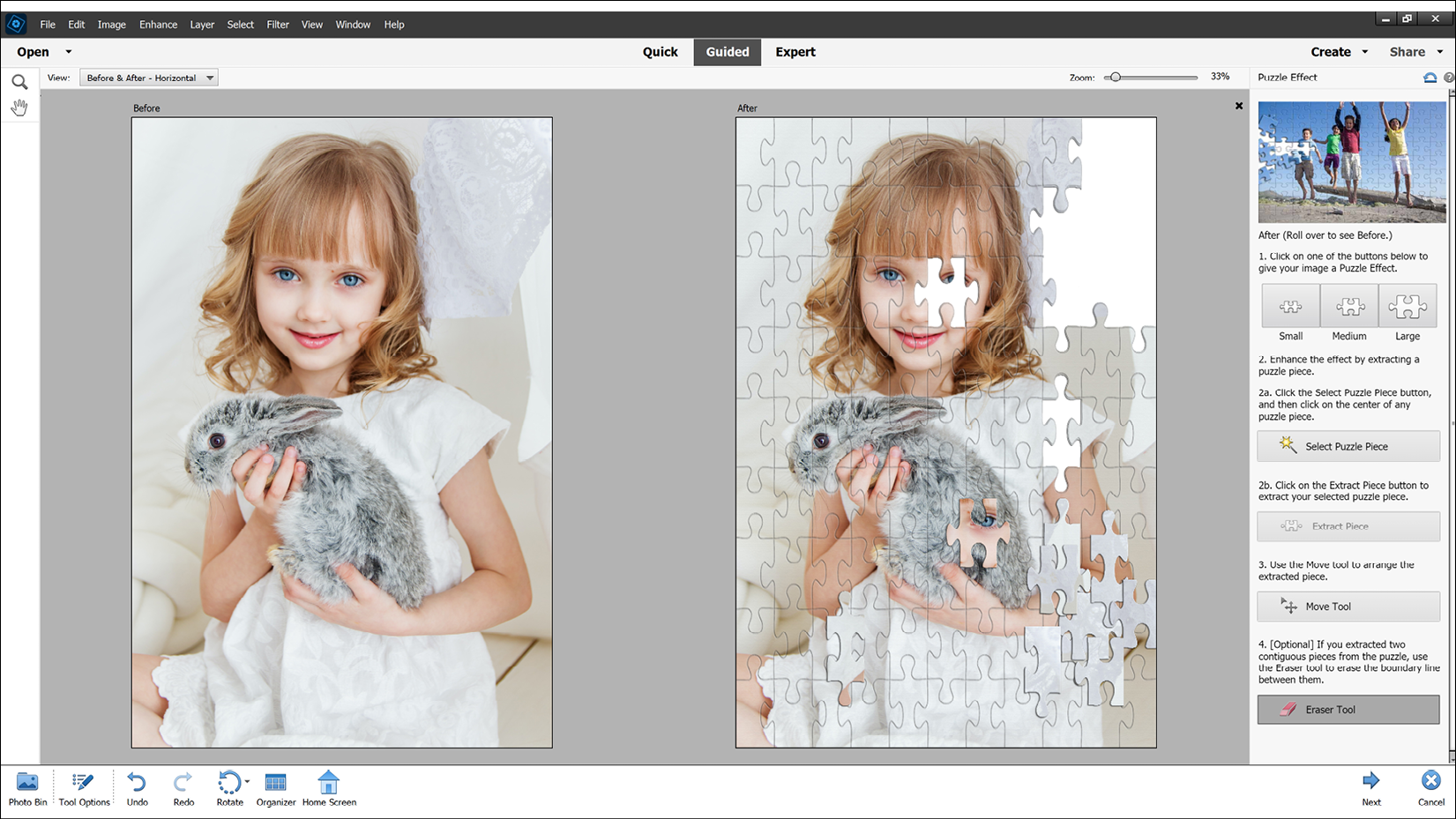Switch to the Expert tab
Viewport: 1456px width, 819px height.
[x=795, y=52]
